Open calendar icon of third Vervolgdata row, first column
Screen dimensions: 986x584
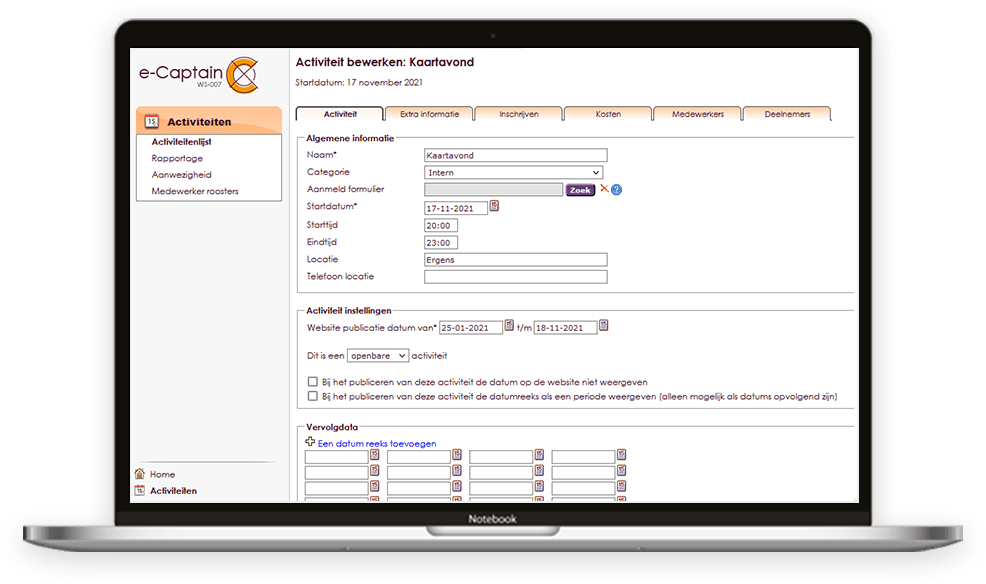pyautogui.click(x=375, y=485)
